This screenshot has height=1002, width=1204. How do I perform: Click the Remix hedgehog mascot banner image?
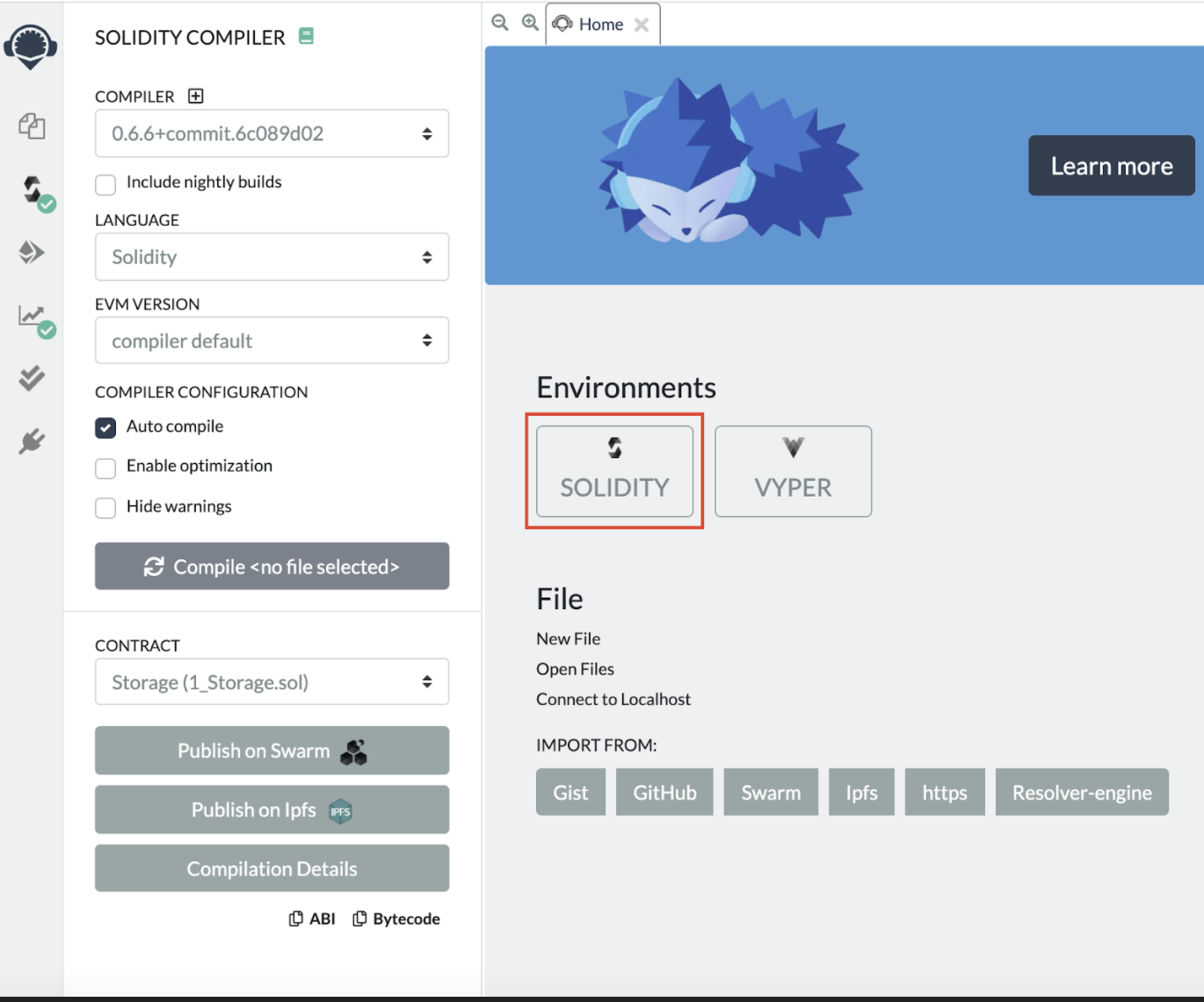(x=731, y=163)
